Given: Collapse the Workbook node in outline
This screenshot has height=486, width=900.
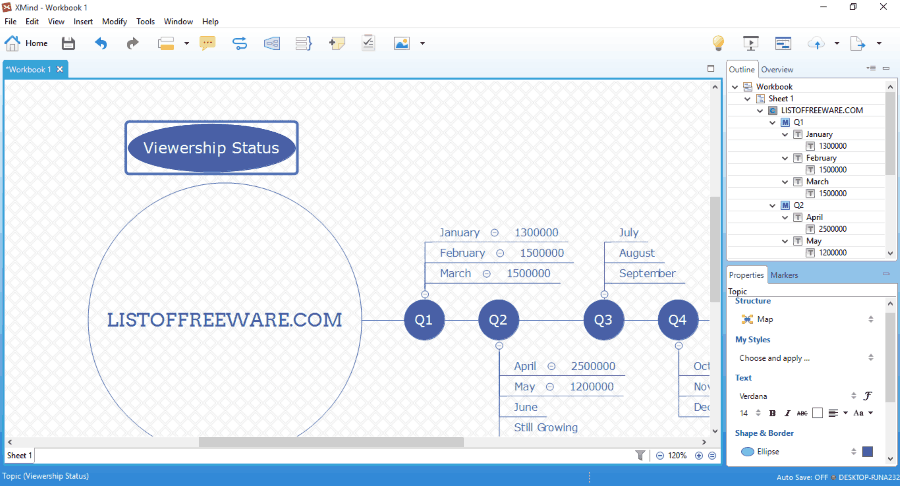Looking at the screenshot, I should point(735,87).
